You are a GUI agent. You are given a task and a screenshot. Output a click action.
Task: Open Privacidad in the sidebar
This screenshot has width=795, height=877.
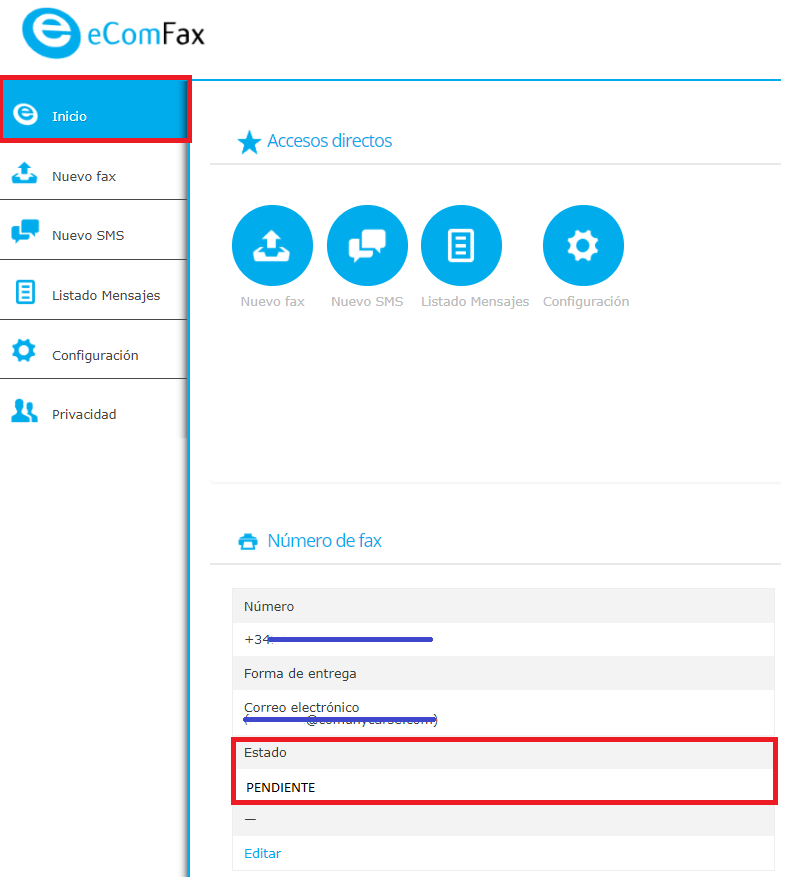coord(93,409)
